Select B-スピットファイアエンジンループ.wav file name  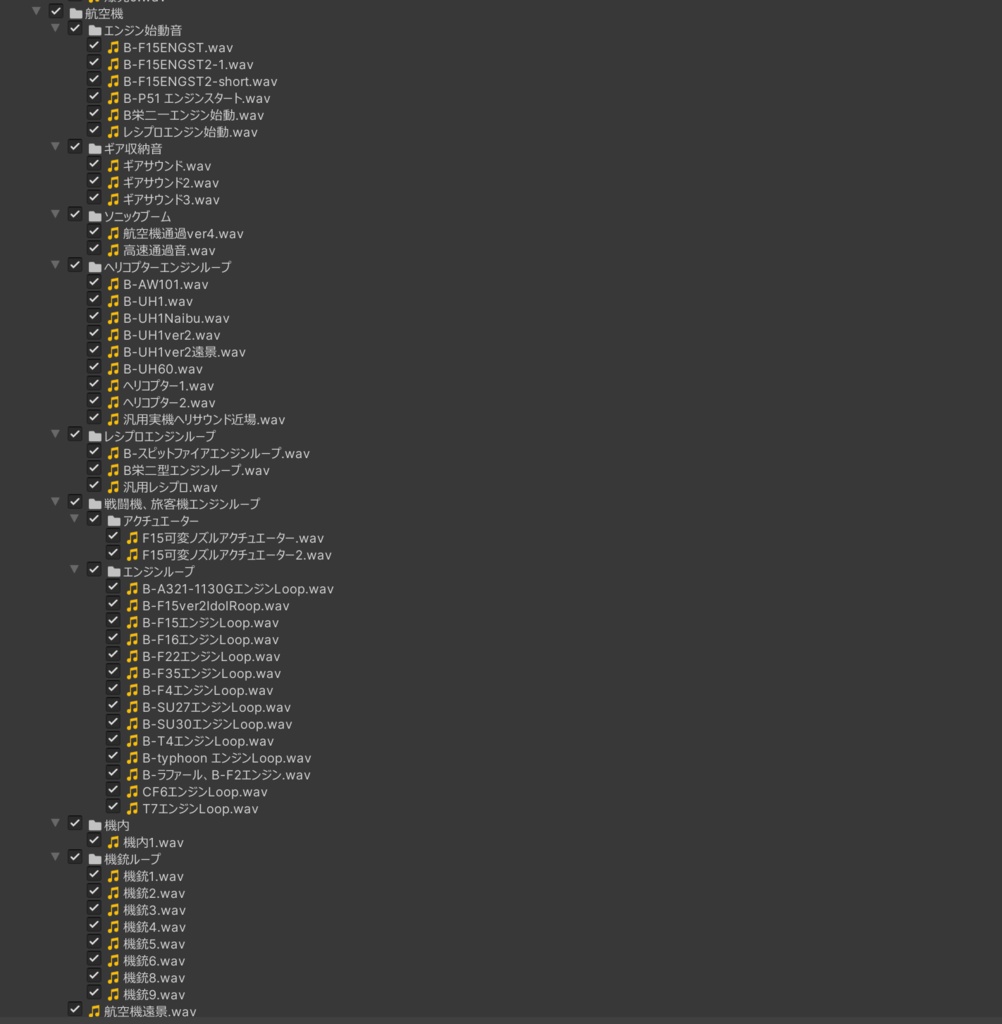pyautogui.click(x=216, y=453)
